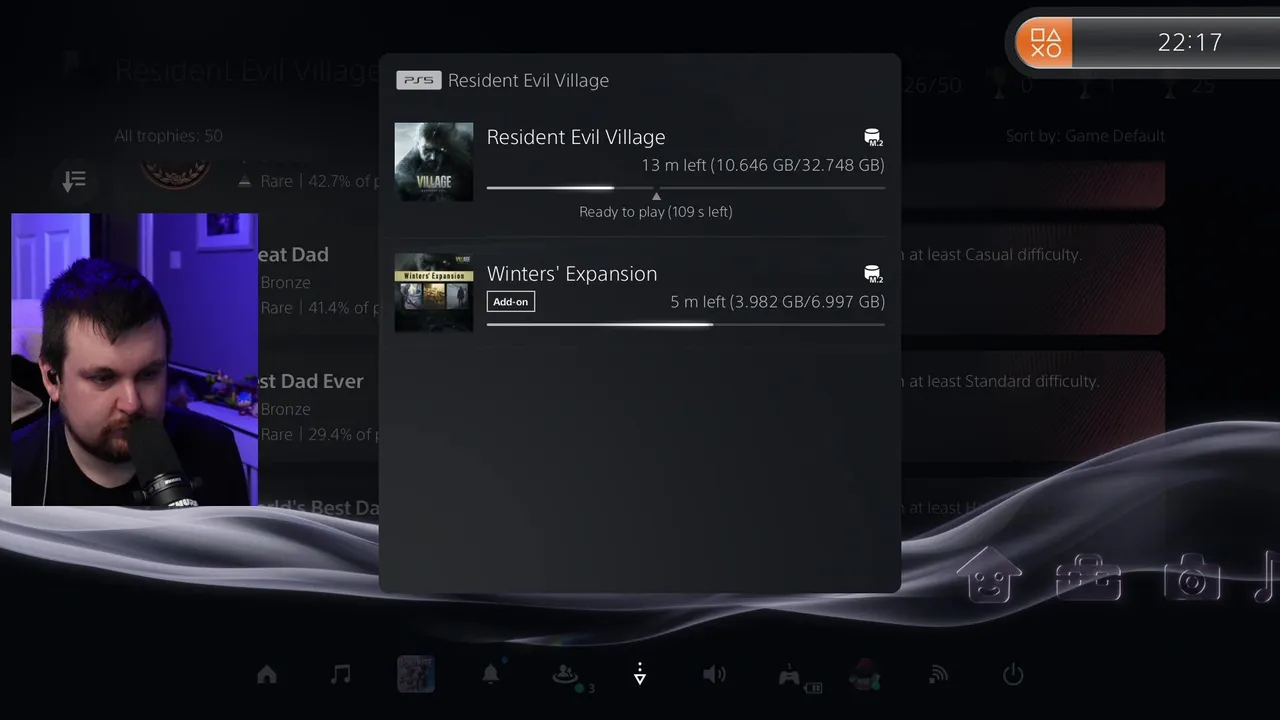Click the M.2 storage icon for Winters' Expansion
The height and width of the screenshot is (720, 1280).
click(873, 274)
